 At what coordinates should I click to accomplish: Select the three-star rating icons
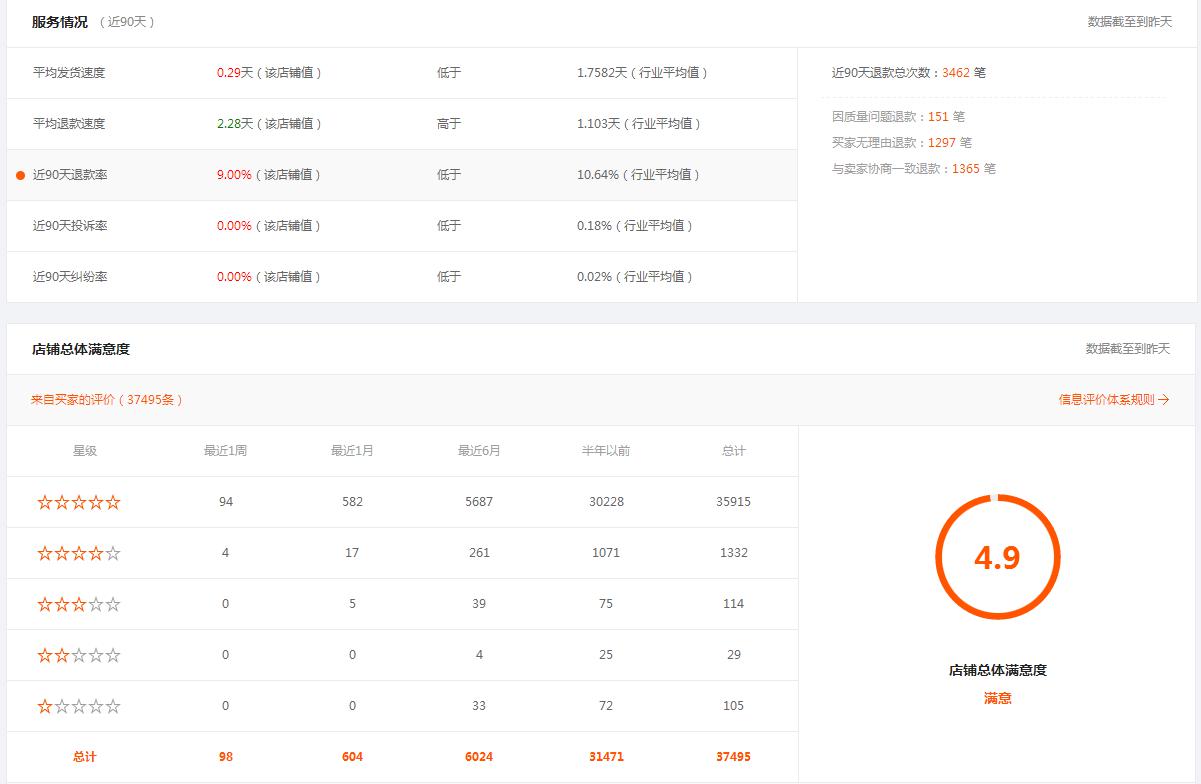(x=79, y=604)
